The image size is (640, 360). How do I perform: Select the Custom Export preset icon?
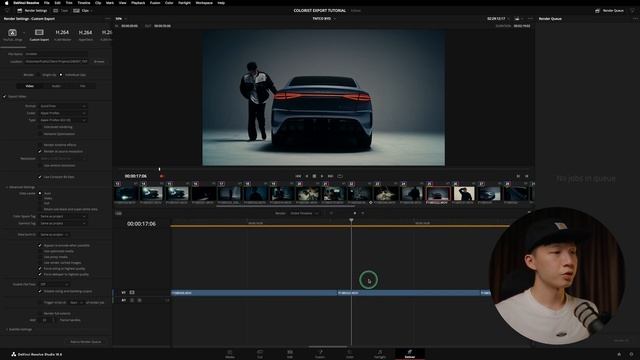click(39, 34)
